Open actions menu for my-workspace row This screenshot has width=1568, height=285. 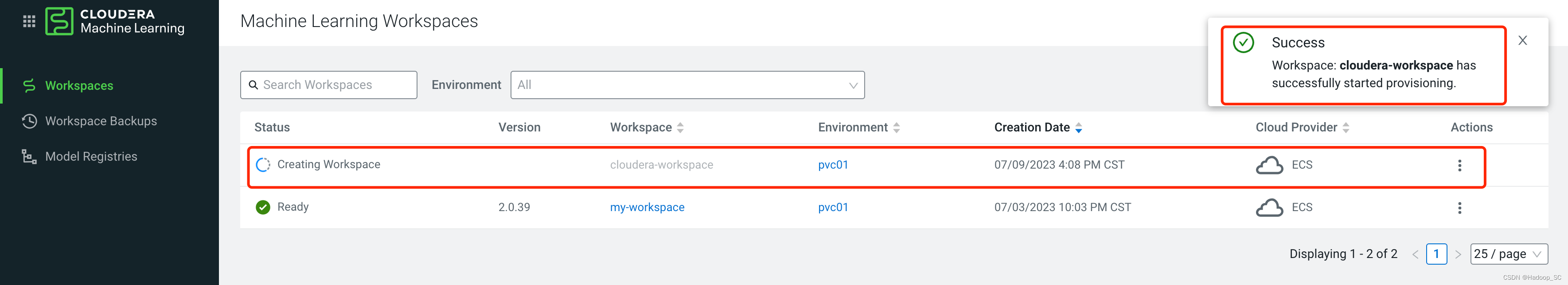[x=1459, y=208]
